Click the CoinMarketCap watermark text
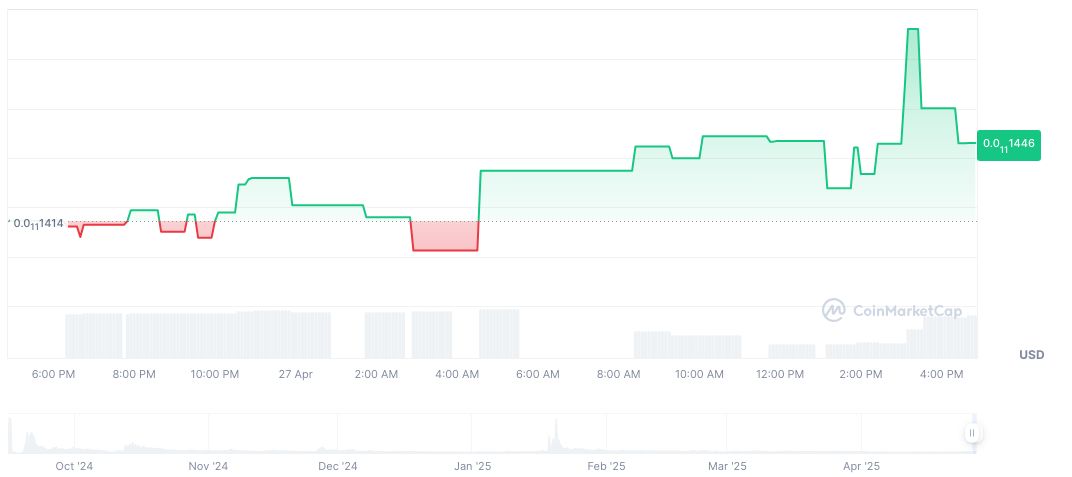This screenshot has height=477, width=1072. 907,311
